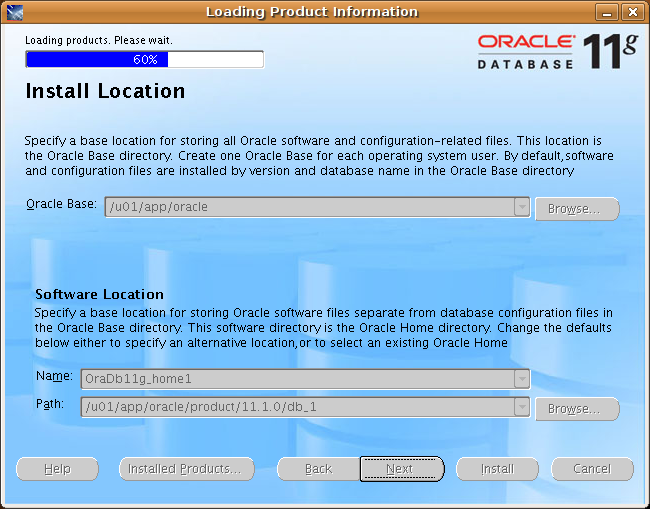Expand the Path combo box arrow
The height and width of the screenshot is (509, 650).
[522, 407]
